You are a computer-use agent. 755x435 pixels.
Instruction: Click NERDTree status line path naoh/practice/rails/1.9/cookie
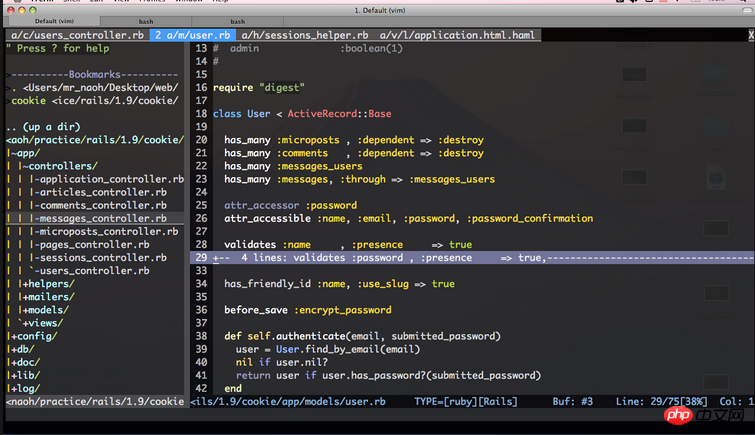pyautogui.click(x=95, y=402)
